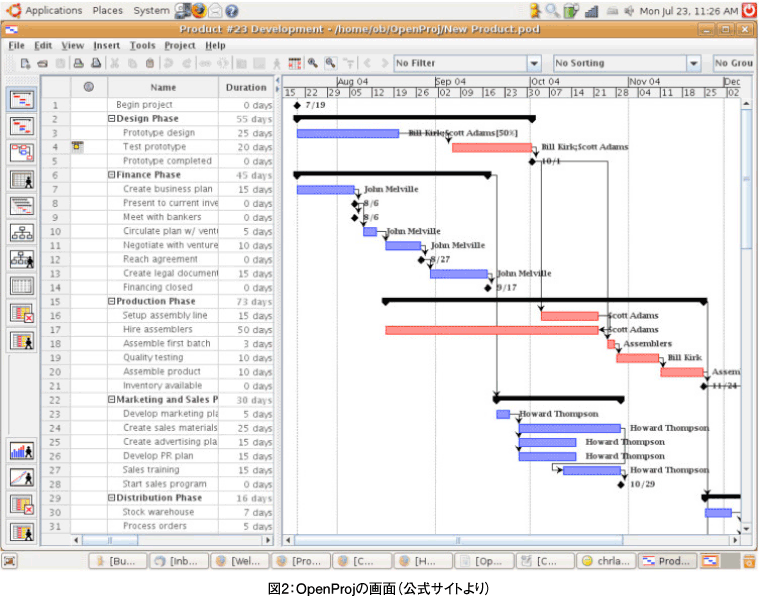Open the Network diagram view icon
The width and height of the screenshot is (759, 602).
tap(22, 153)
